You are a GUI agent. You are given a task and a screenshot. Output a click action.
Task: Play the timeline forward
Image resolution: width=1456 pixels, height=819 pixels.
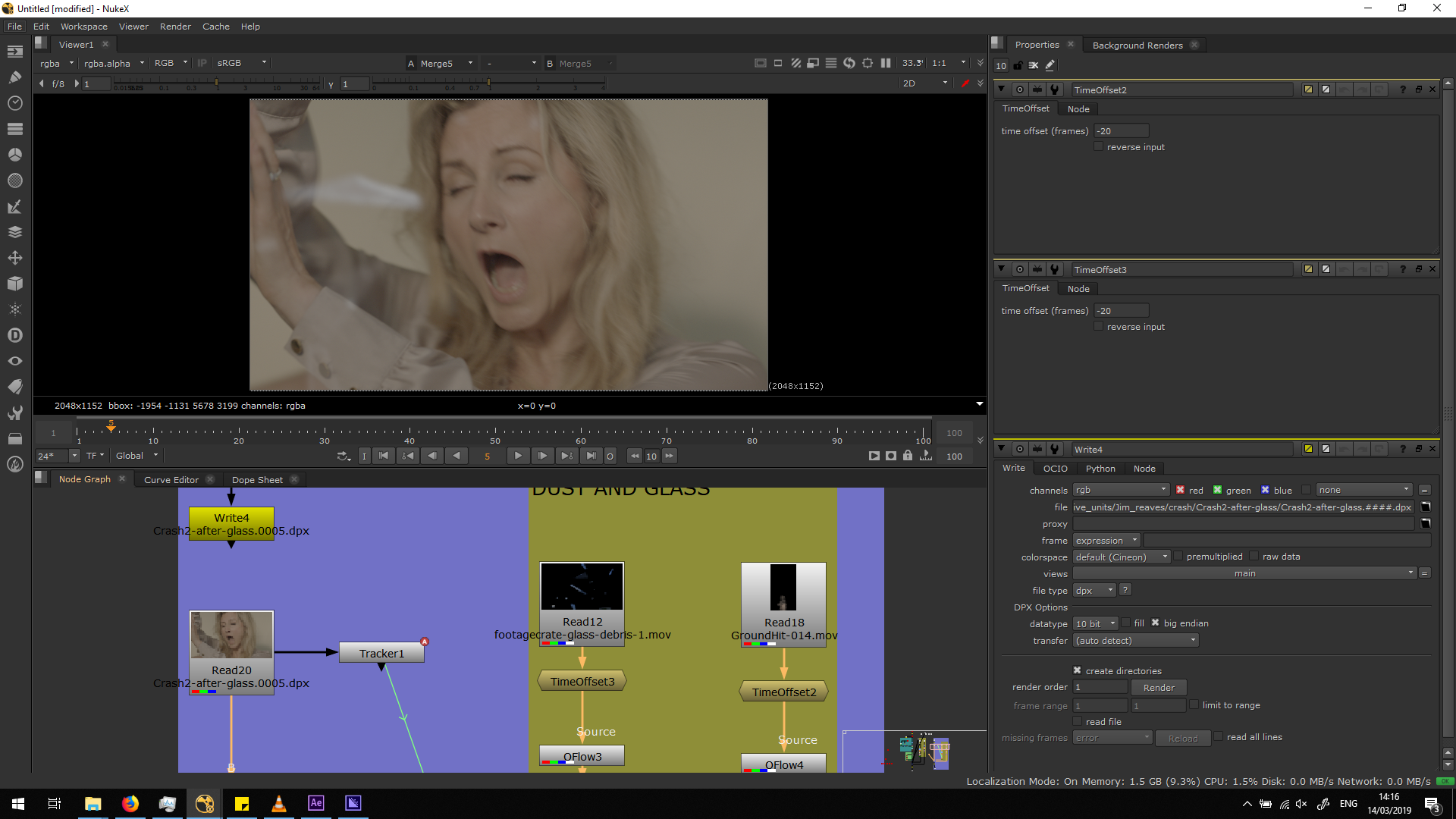click(518, 456)
